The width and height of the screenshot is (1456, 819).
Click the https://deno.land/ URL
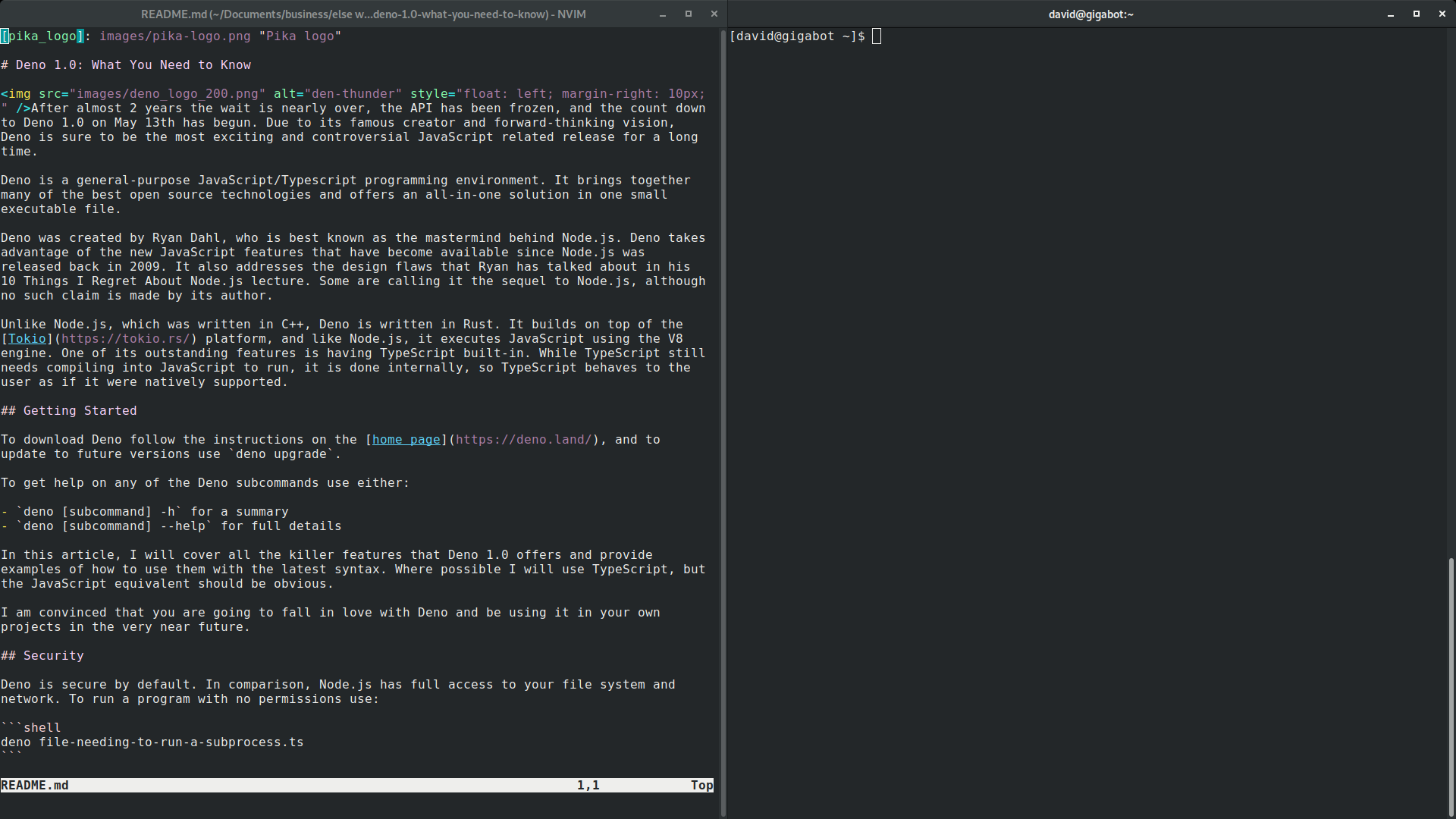point(524,440)
